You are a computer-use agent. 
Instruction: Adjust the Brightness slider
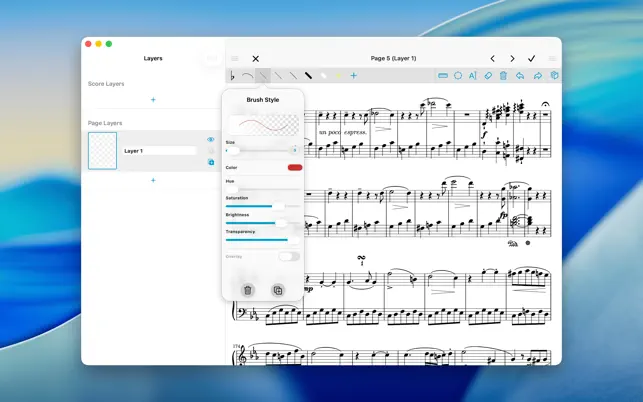point(263,223)
